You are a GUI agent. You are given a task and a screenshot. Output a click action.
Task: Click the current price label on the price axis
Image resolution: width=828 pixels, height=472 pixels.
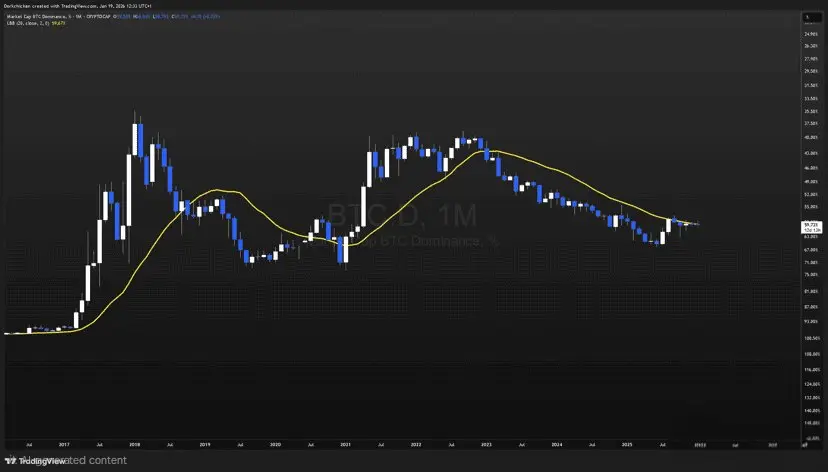coord(812,227)
